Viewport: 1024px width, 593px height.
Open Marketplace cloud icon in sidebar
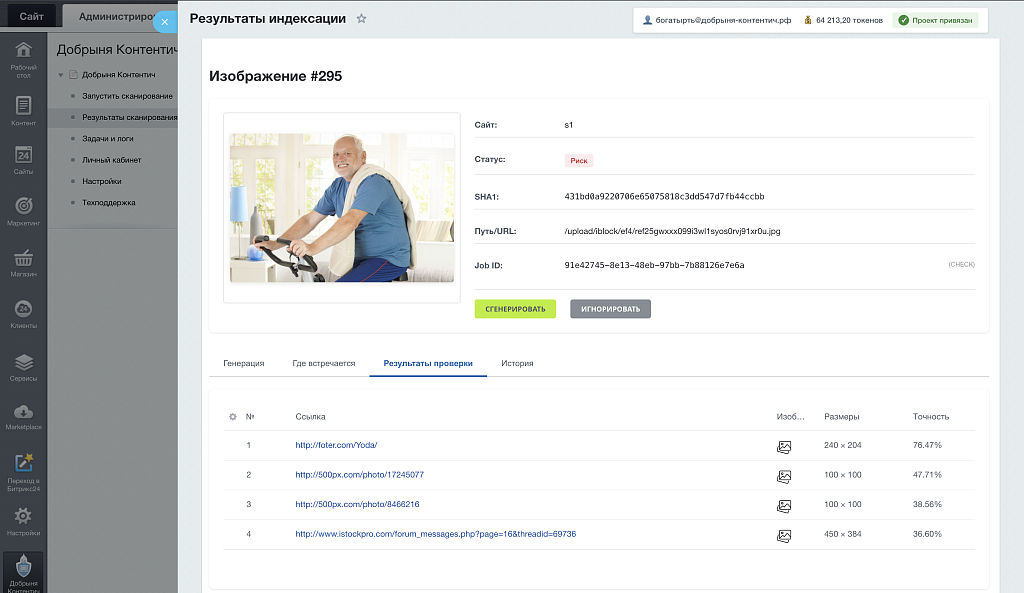coord(24,416)
